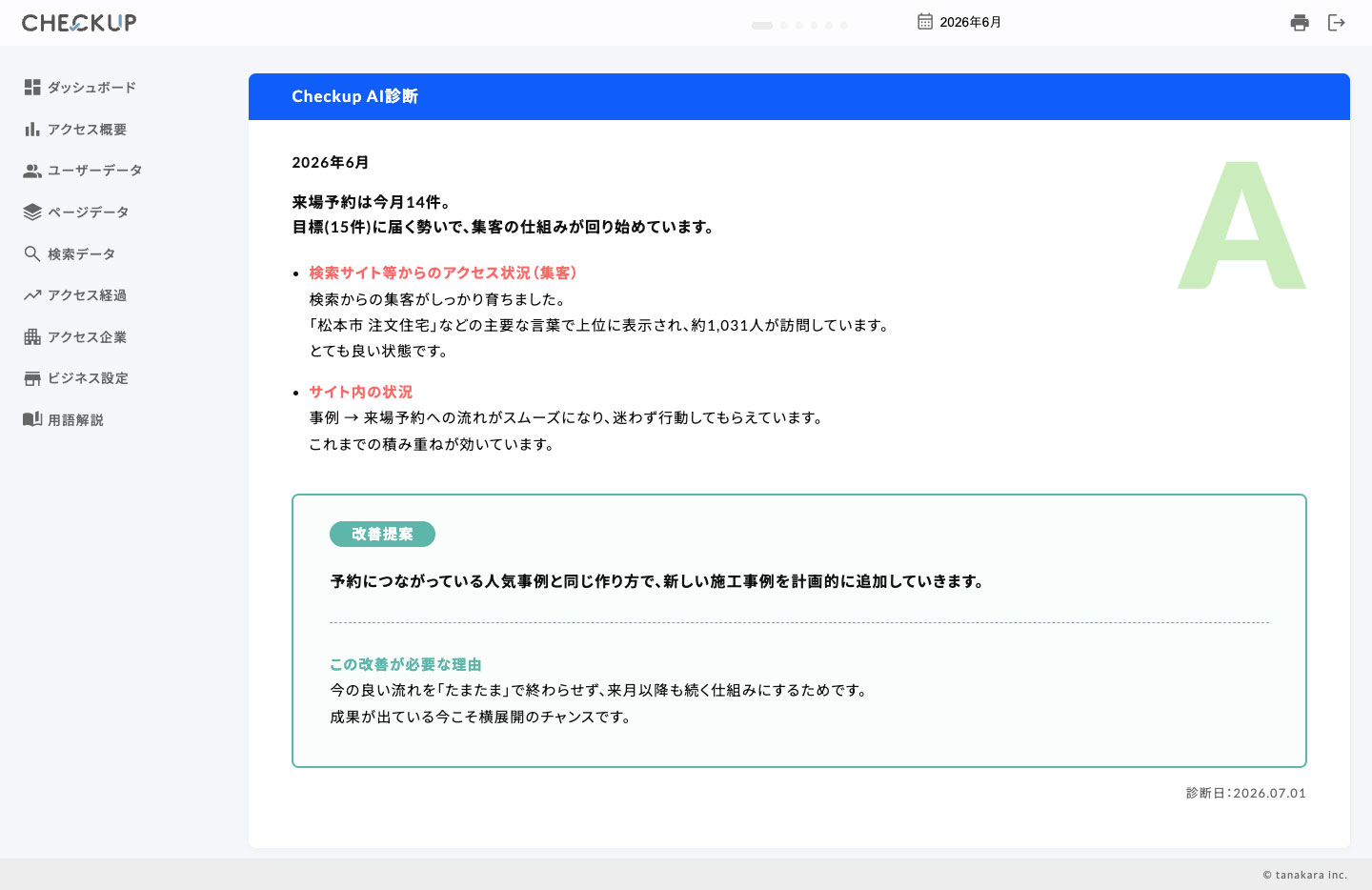Select ページデータ in the sidebar

coord(88,212)
